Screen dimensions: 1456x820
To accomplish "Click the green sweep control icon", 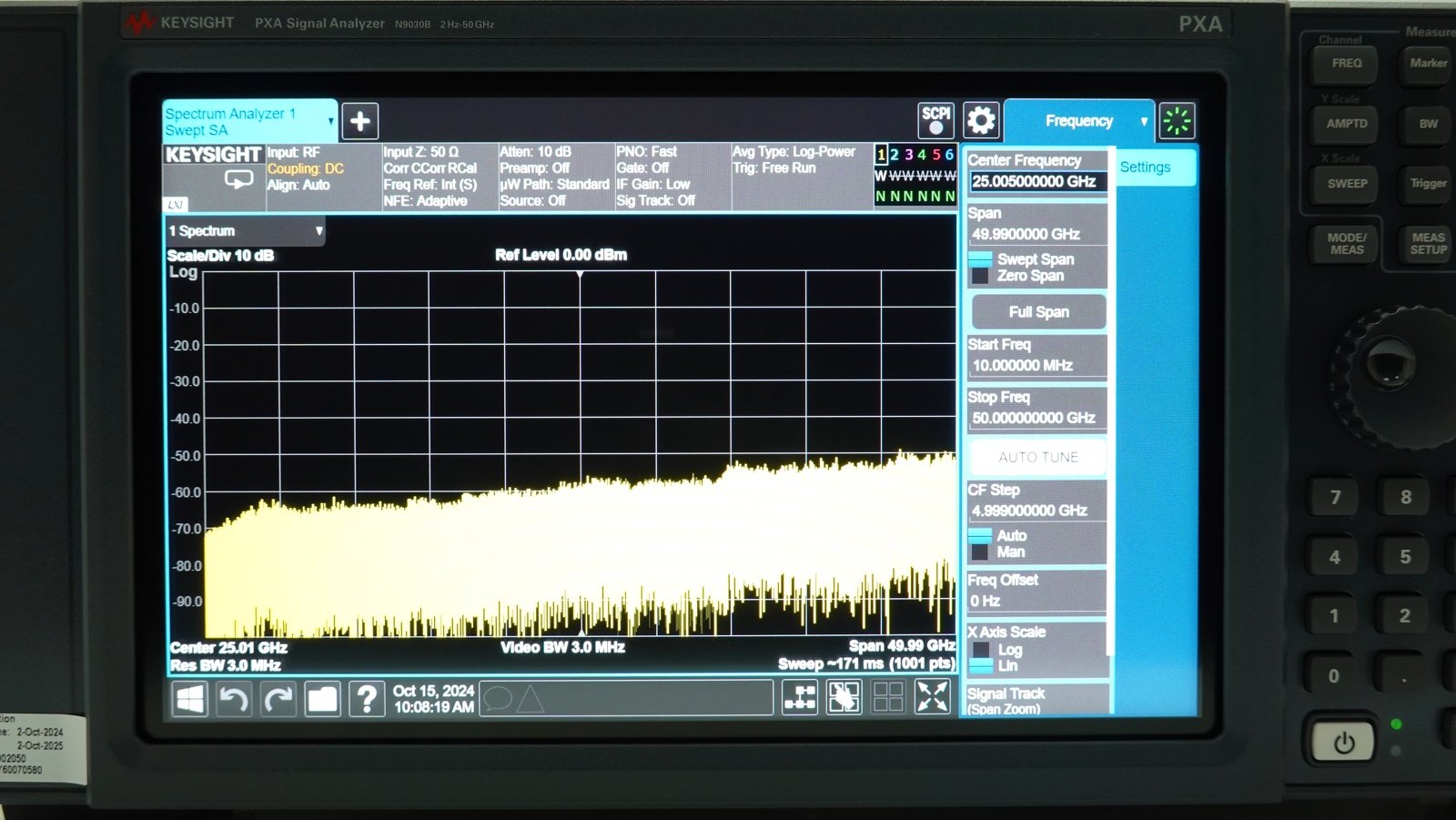I will [x=1177, y=121].
